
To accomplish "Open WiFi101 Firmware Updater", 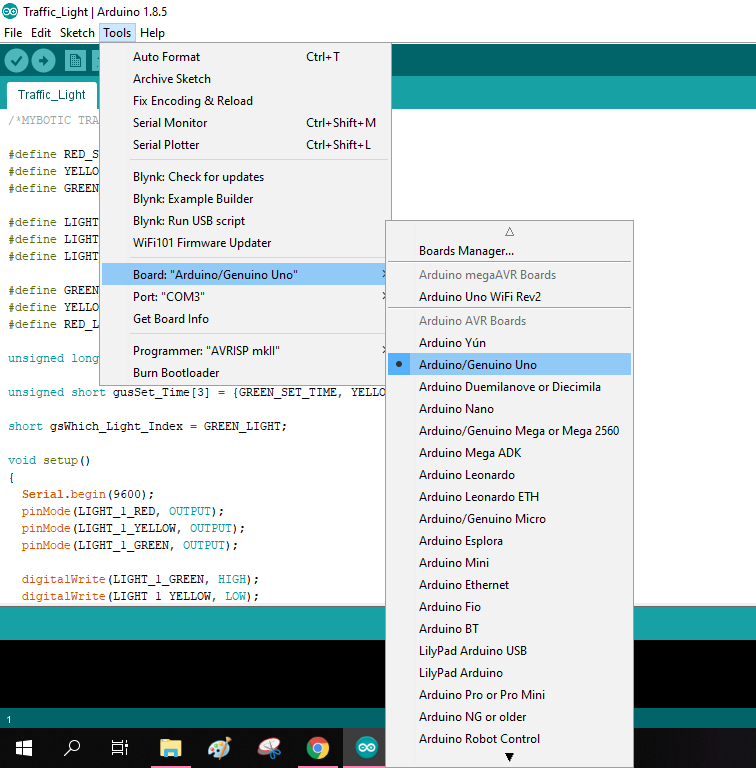I will [244, 243].
